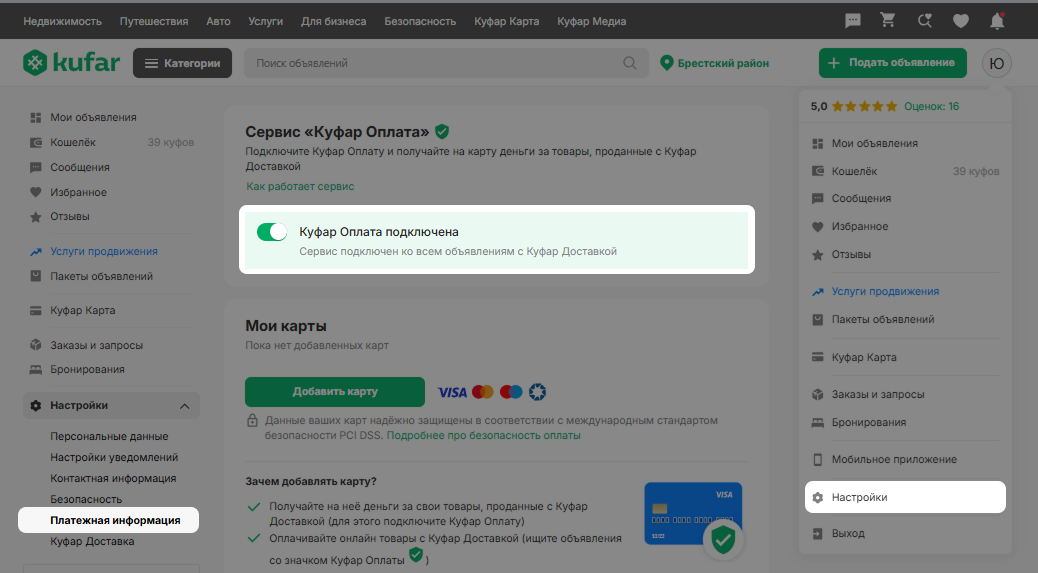Open Бронирования in left sidebar

[87, 369]
